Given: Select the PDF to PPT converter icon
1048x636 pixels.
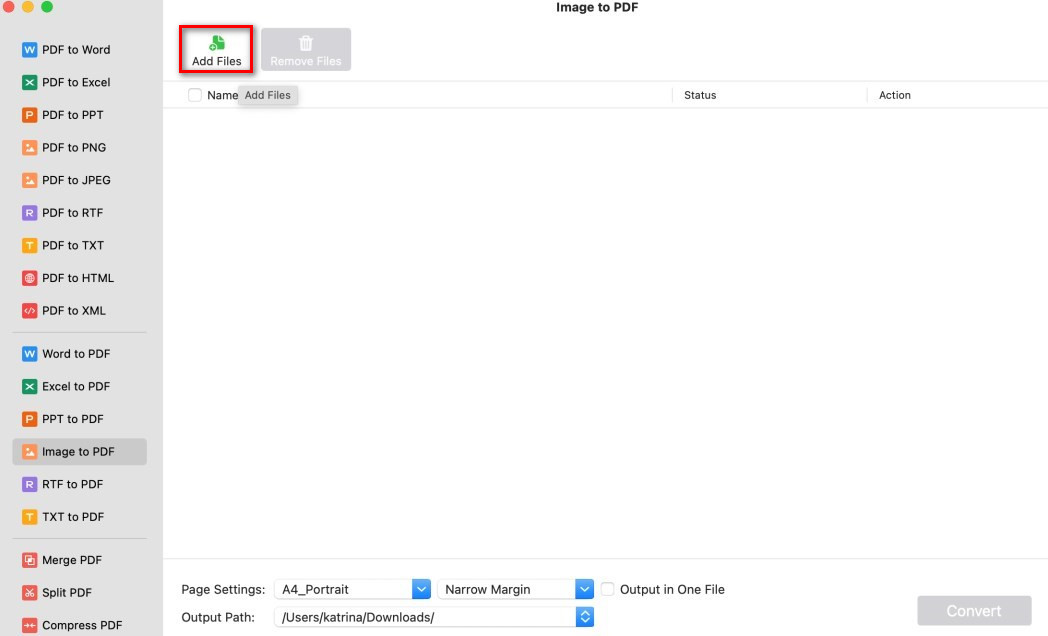Looking at the screenshot, I should [28, 114].
